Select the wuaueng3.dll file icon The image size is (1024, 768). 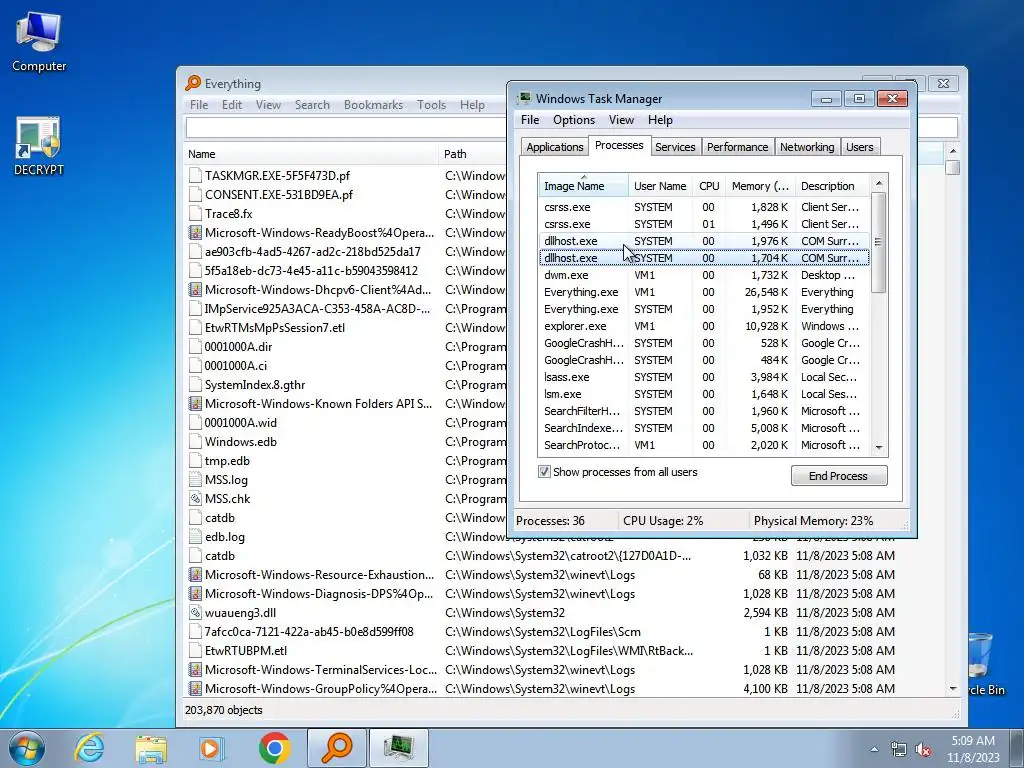click(x=195, y=613)
